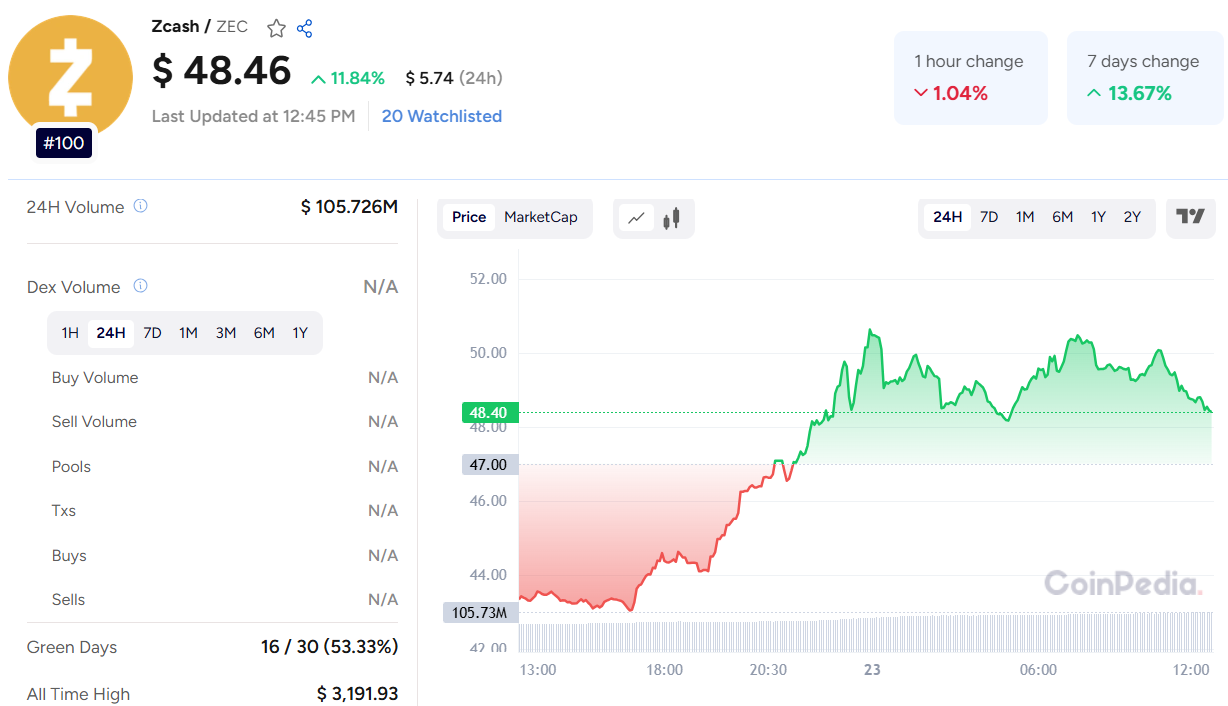The height and width of the screenshot is (706, 1228).
Task: Open TradingView chart icon
Action: coord(1190,217)
